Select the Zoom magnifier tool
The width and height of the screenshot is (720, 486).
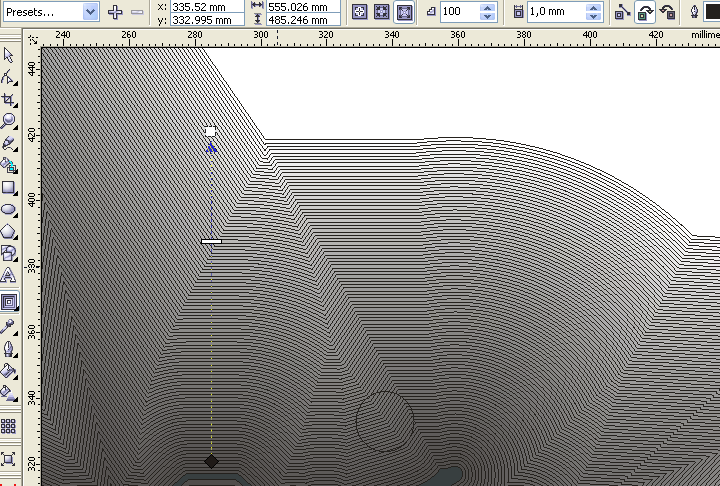[x=9, y=121]
